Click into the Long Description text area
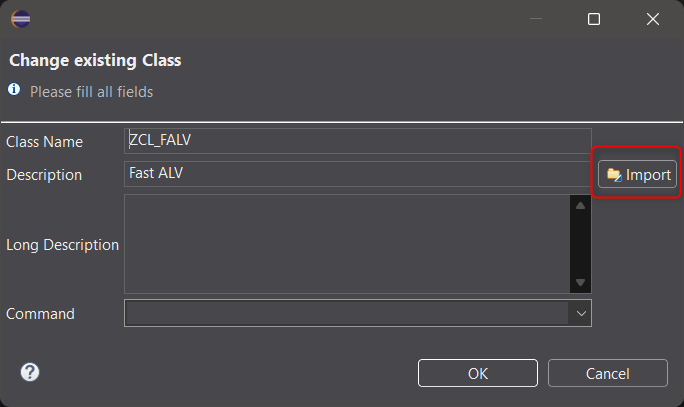The image size is (684, 407). click(347, 244)
